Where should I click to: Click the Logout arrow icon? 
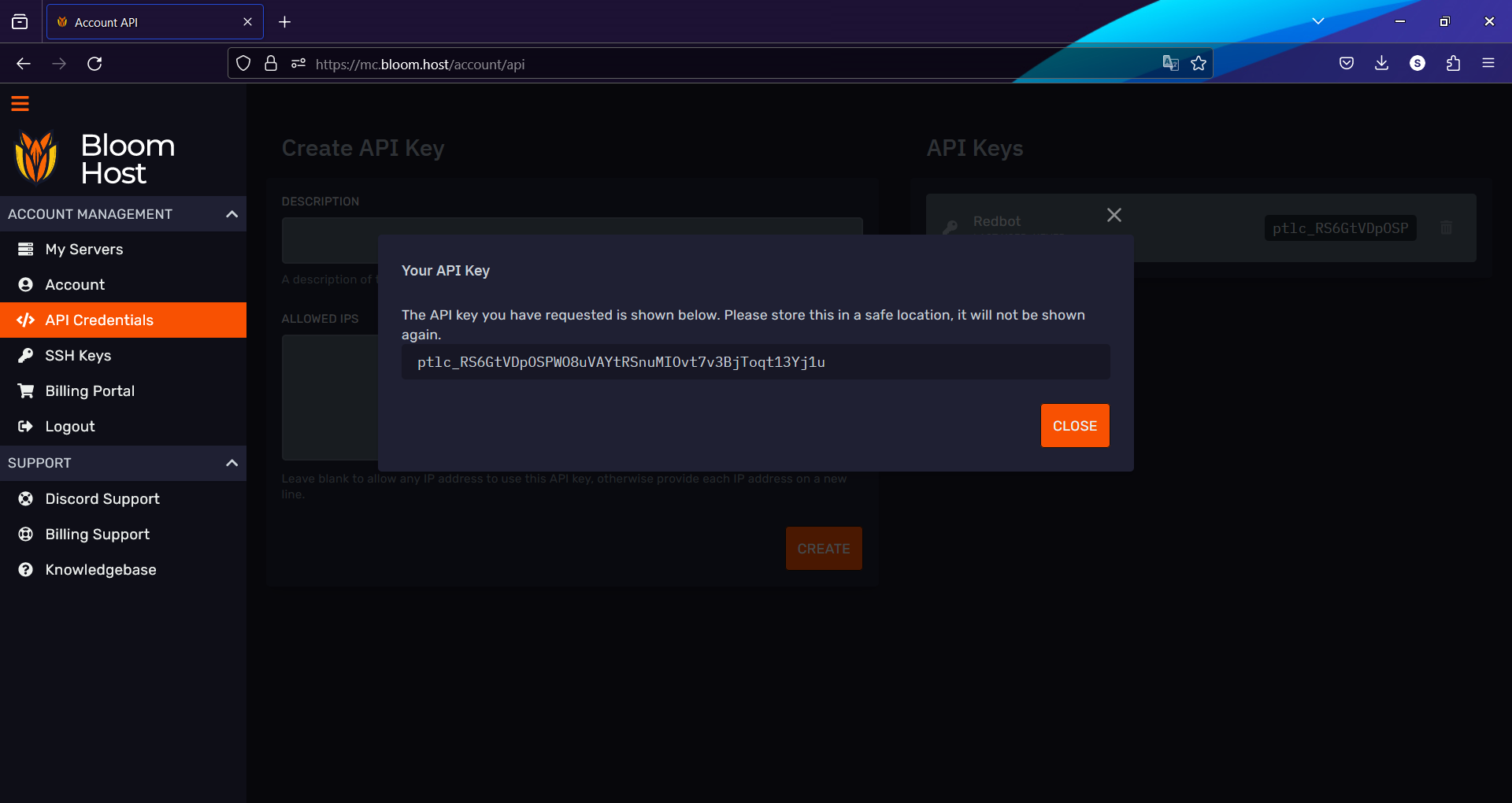tap(26, 427)
